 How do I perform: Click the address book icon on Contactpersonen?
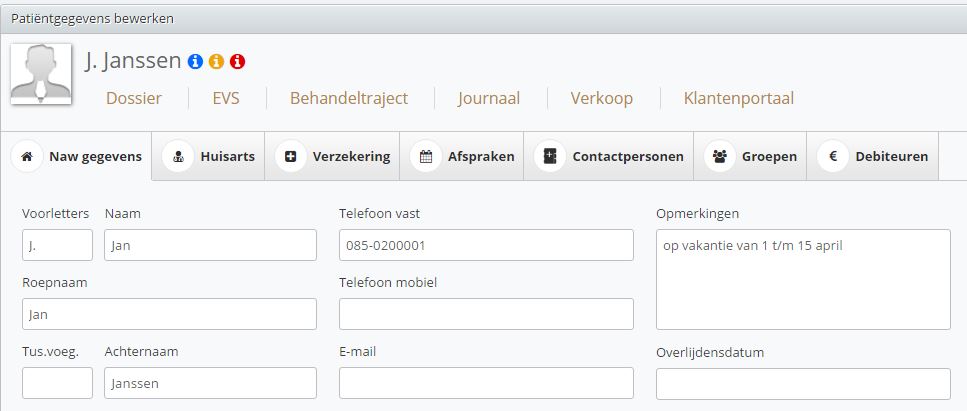(549, 157)
